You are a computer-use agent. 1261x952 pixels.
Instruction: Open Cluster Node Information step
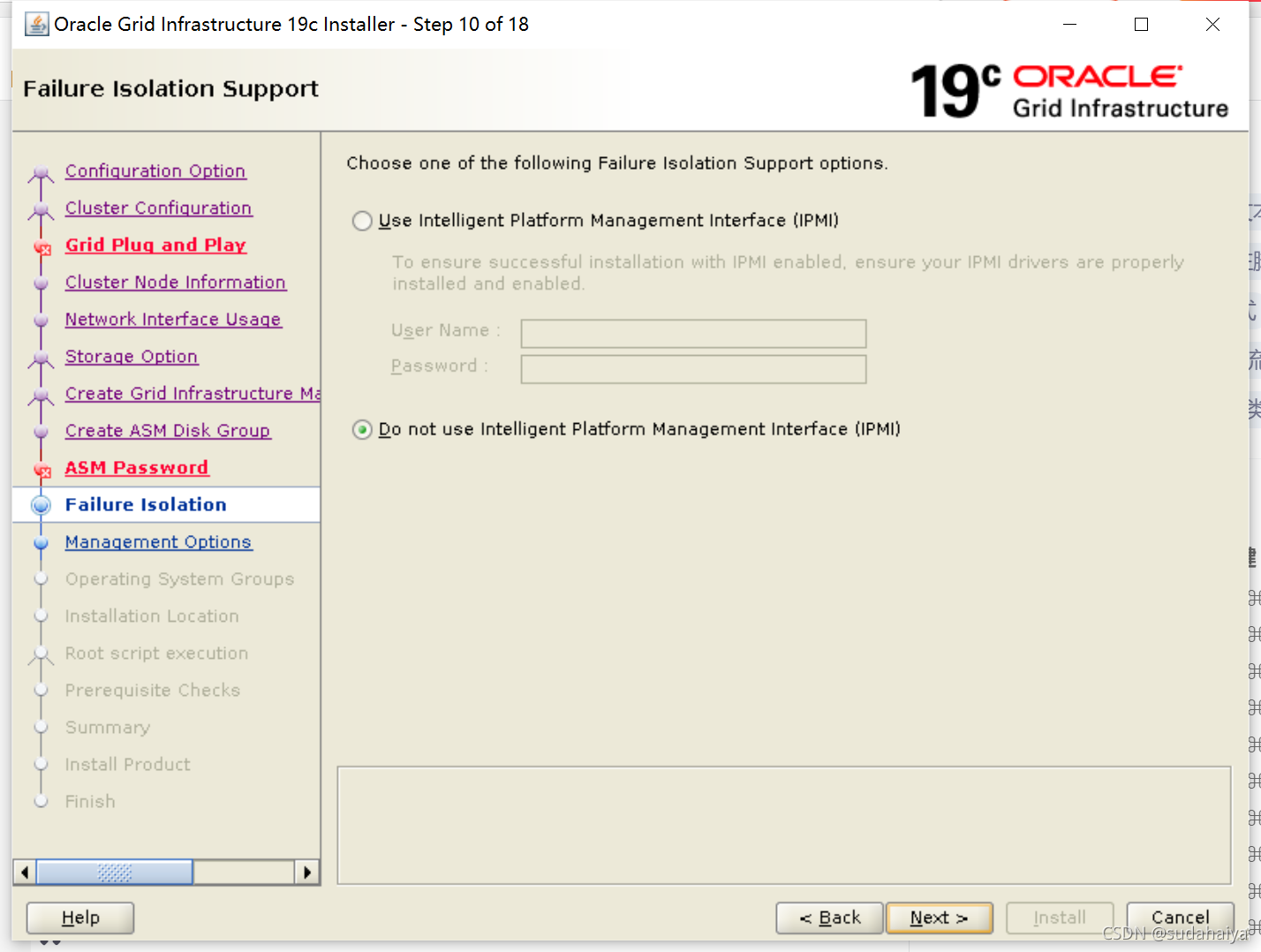tap(176, 283)
